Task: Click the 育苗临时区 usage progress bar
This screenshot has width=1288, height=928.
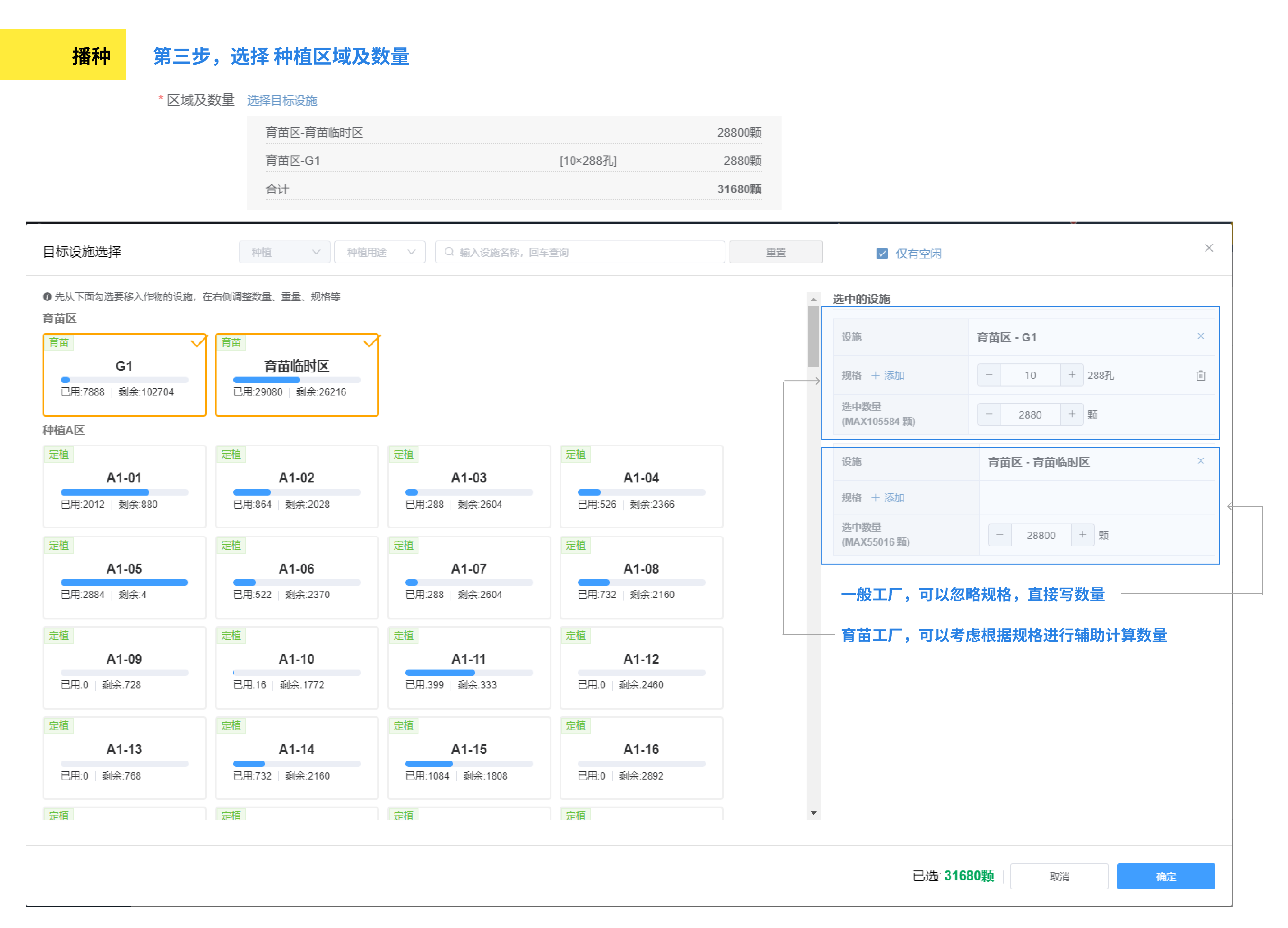Action: tap(296, 380)
